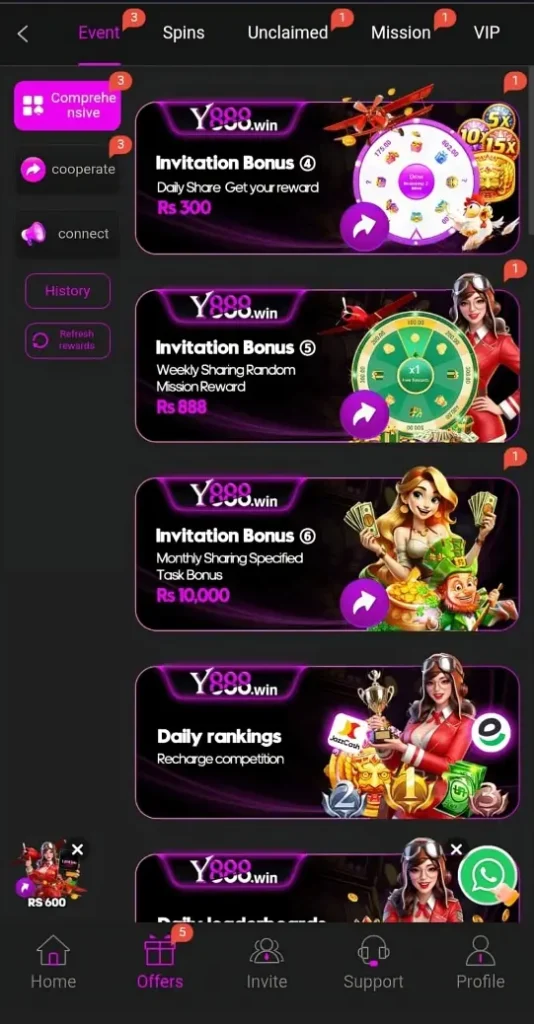Tap the back arrow icon
This screenshot has width=534, height=1024.
[23, 34]
